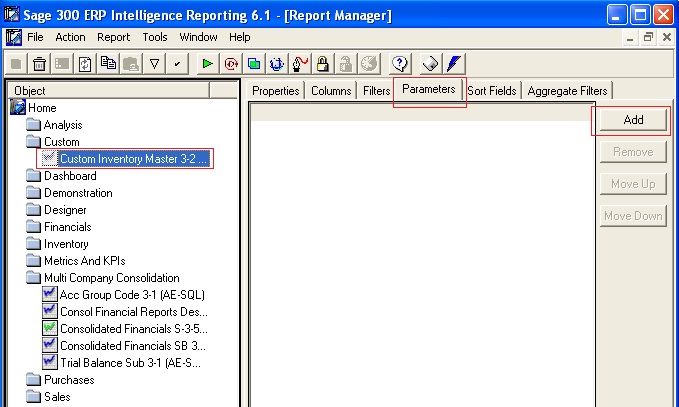This screenshot has width=679, height=407.
Task: Click the blue globe arrows toolbar icon
Action: point(276,64)
